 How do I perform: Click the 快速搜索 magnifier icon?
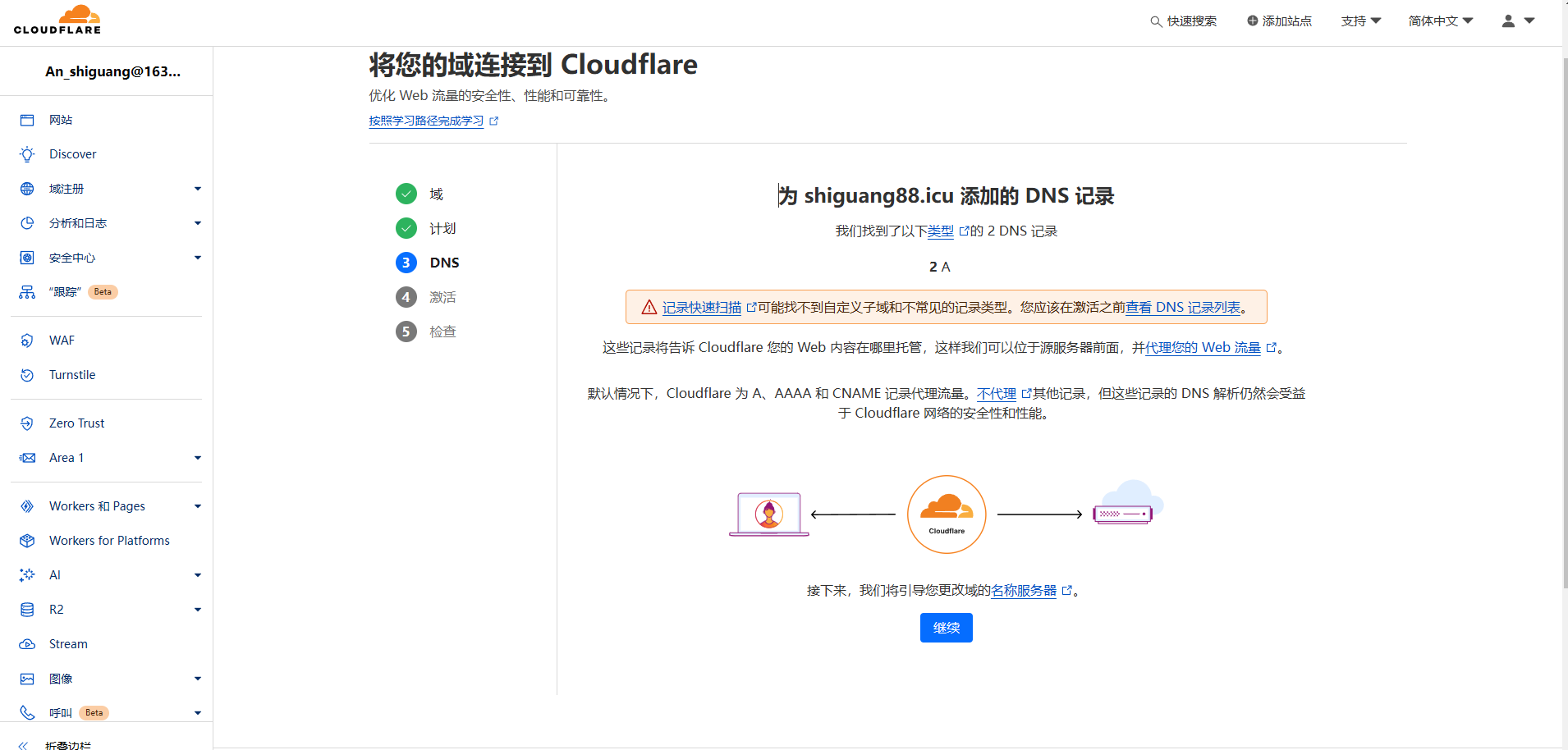point(1156,21)
